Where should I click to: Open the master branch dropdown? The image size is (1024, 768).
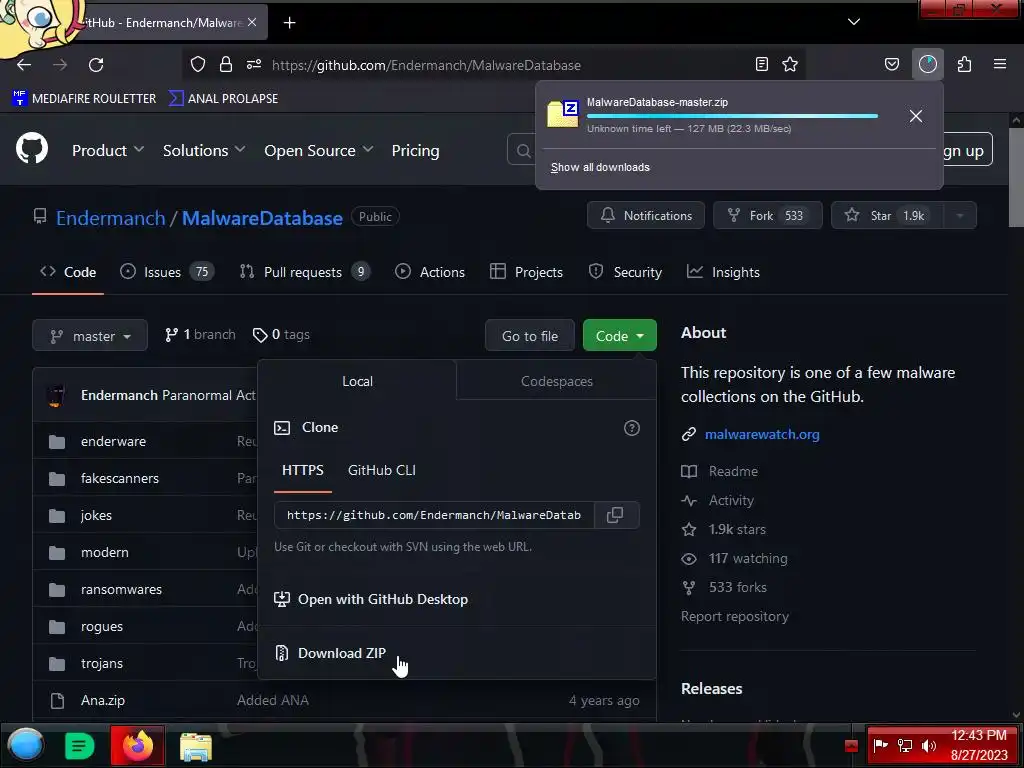(x=90, y=336)
